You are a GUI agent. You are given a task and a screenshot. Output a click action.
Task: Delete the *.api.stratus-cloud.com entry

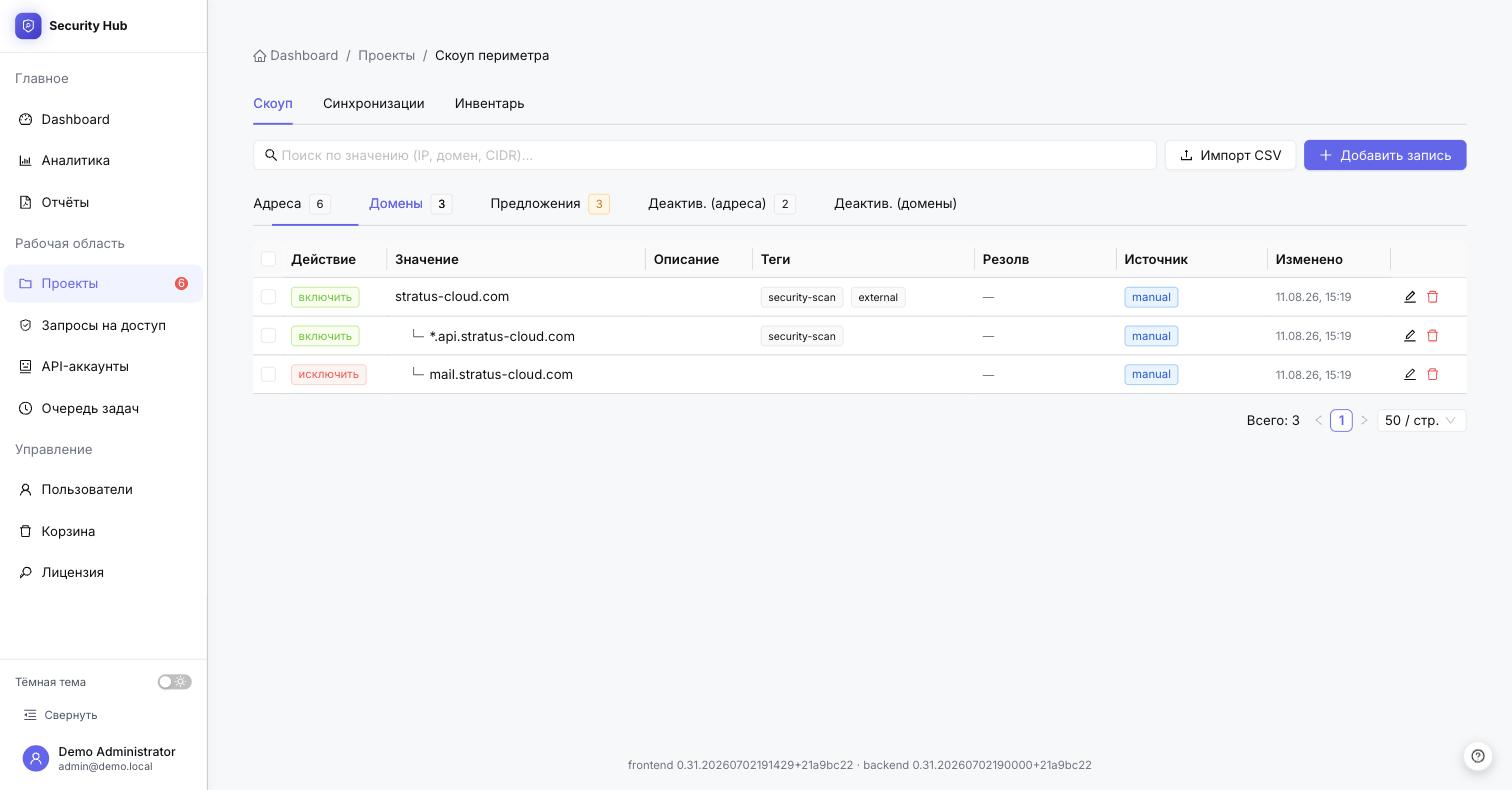point(1432,336)
